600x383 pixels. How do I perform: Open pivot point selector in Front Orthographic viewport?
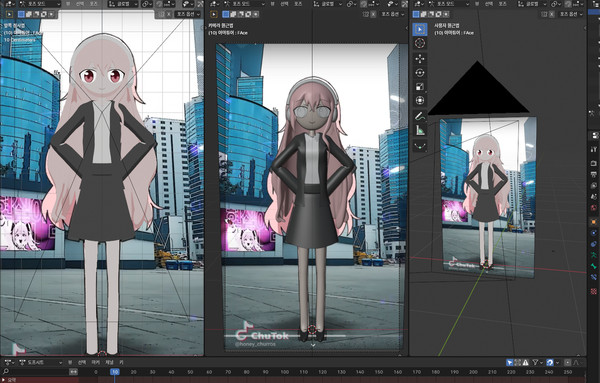(147, 4)
